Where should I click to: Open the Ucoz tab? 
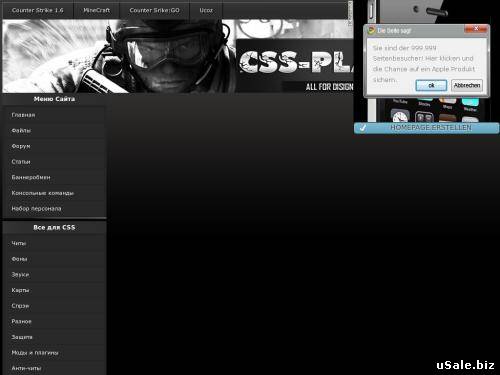coord(206,10)
